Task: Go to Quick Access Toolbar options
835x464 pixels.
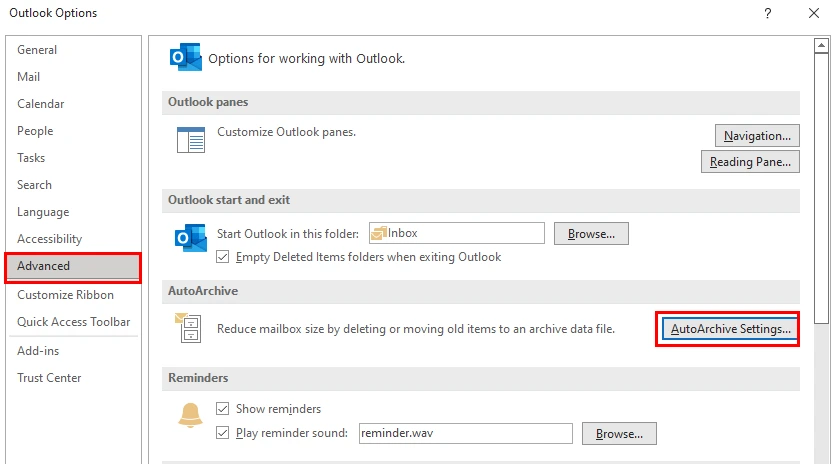Action: coord(73,322)
